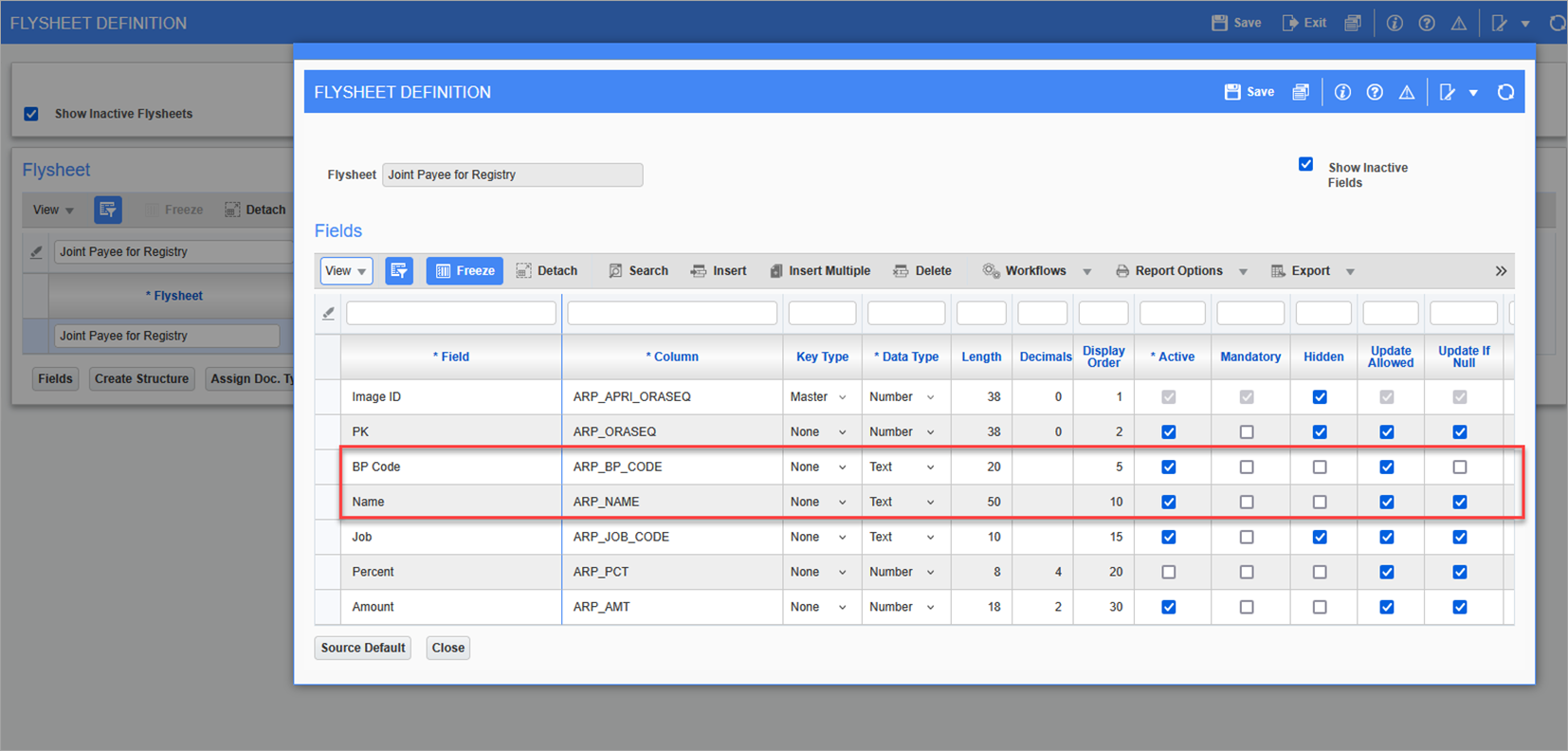Sort by the Column column header
The image size is (1568, 751).
click(672, 357)
